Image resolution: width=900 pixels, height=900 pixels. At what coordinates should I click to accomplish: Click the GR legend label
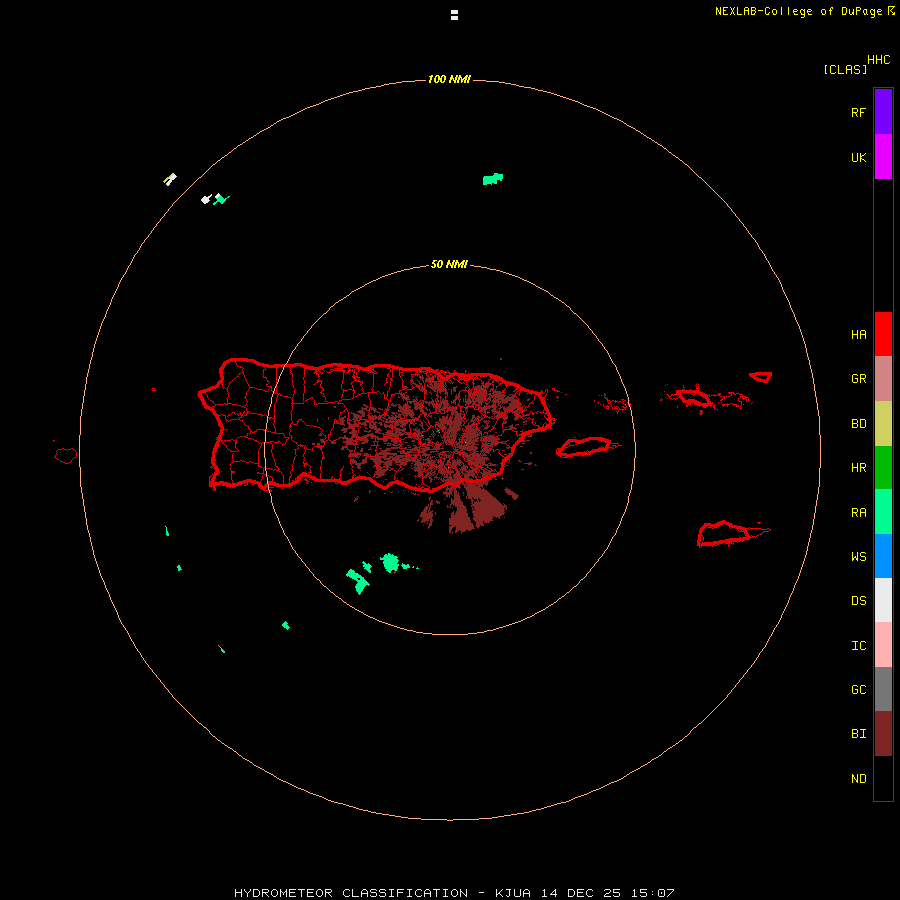[858, 379]
